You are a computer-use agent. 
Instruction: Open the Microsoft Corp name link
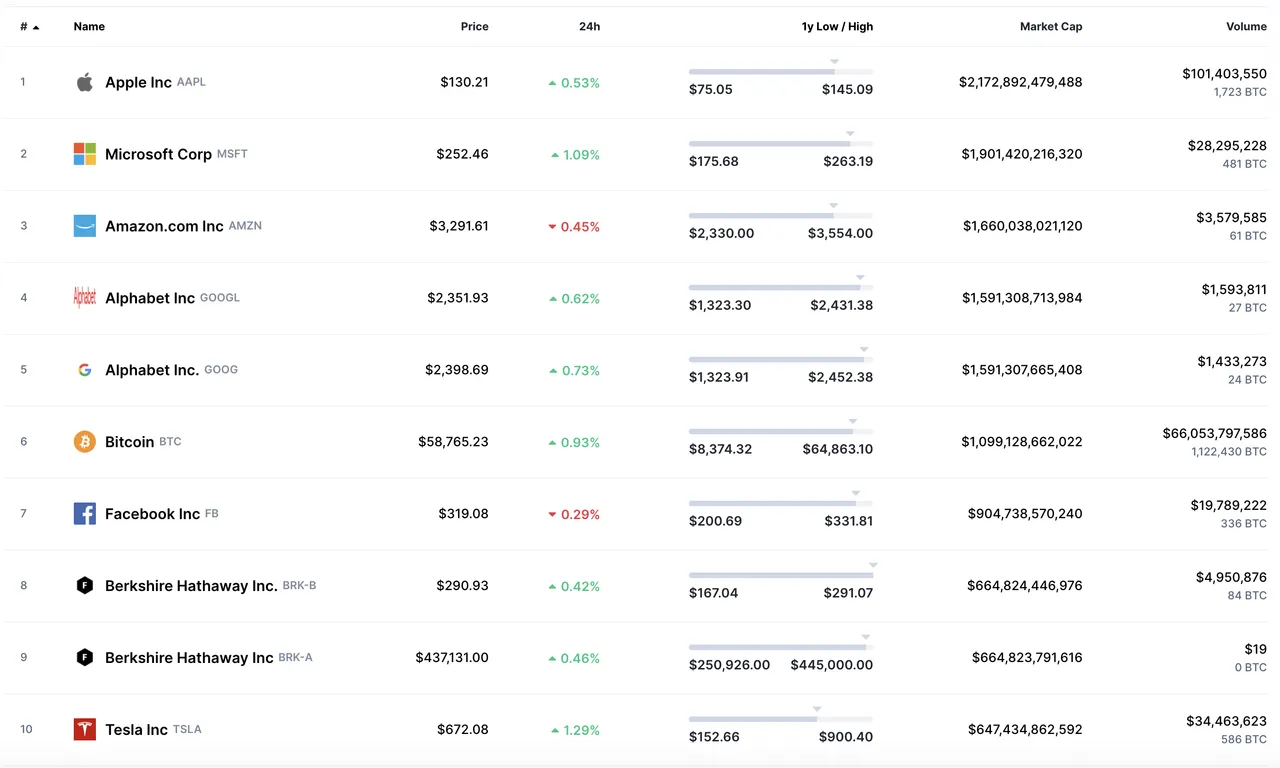tap(158, 154)
